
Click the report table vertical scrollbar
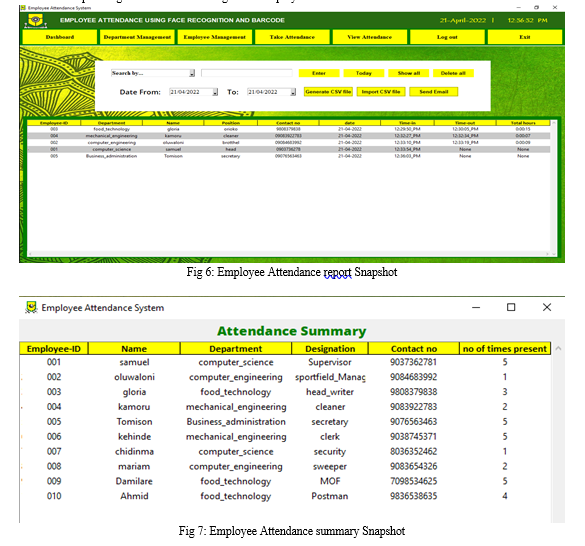pyautogui.click(x=554, y=188)
